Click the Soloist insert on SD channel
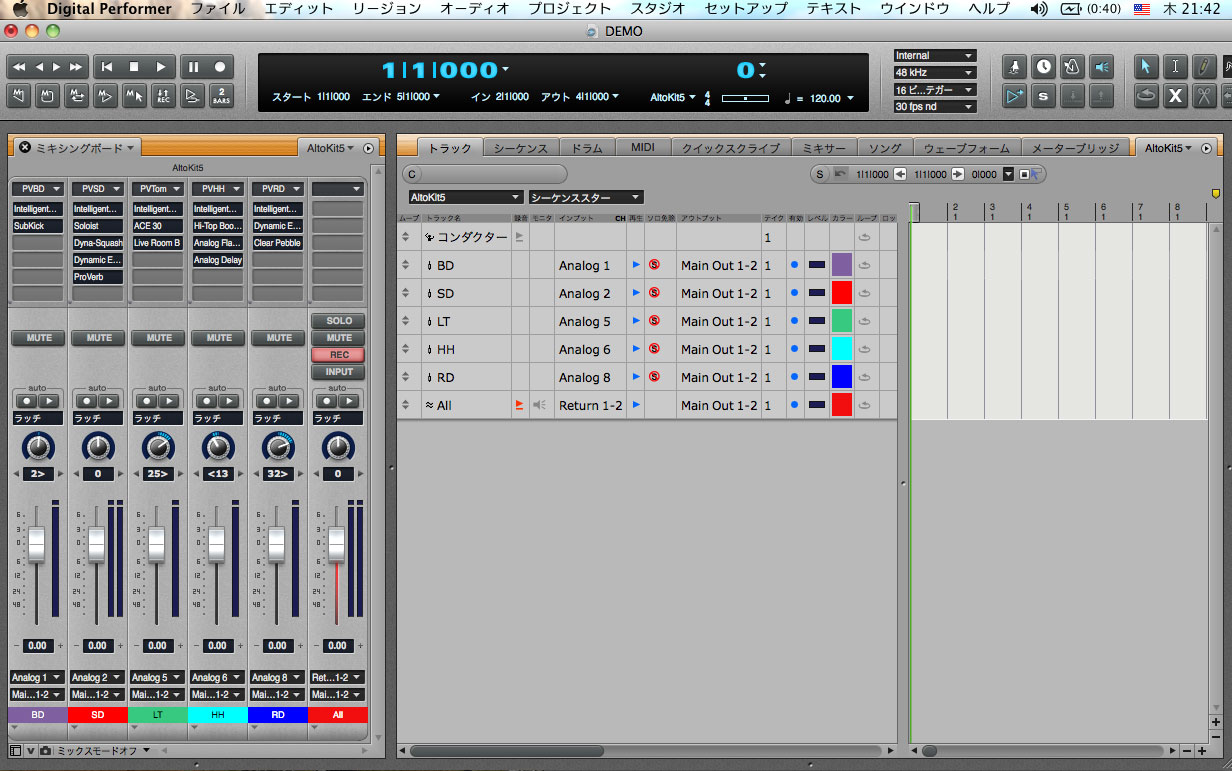The width and height of the screenshot is (1232, 771). click(99, 227)
